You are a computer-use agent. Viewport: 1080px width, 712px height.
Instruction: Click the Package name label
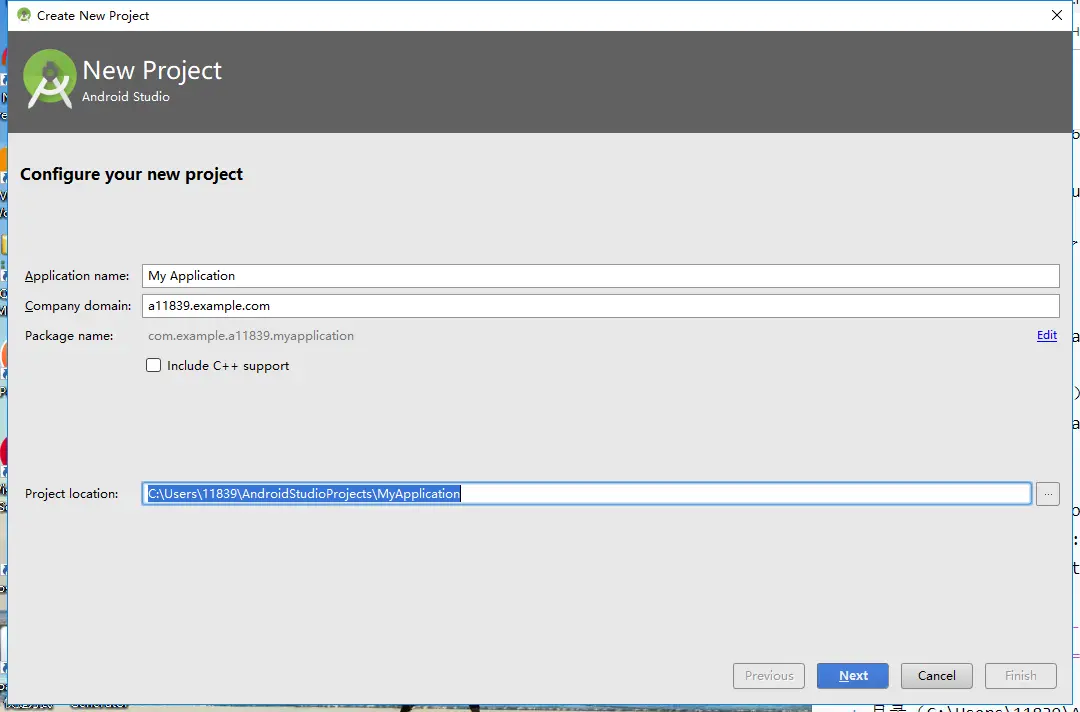coord(69,335)
